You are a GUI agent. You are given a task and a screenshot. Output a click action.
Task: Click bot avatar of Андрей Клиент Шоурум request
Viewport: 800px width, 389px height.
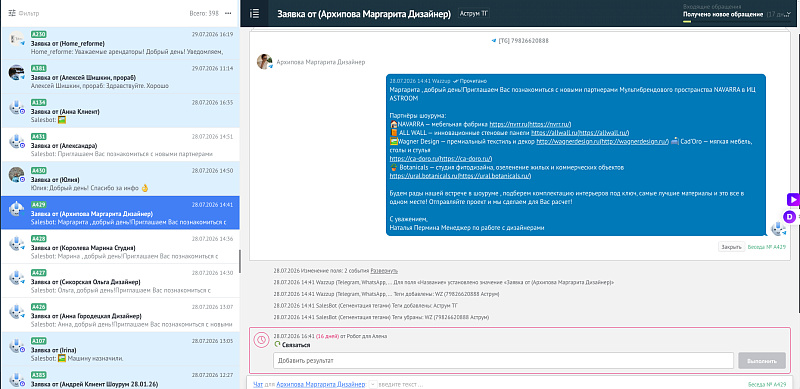point(17,380)
